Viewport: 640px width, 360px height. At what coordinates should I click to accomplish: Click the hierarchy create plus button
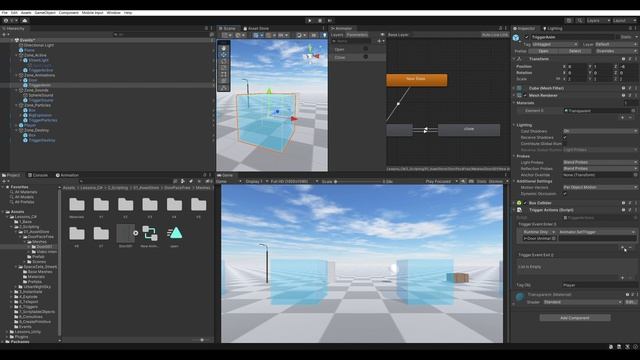click(x=4, y=35)
